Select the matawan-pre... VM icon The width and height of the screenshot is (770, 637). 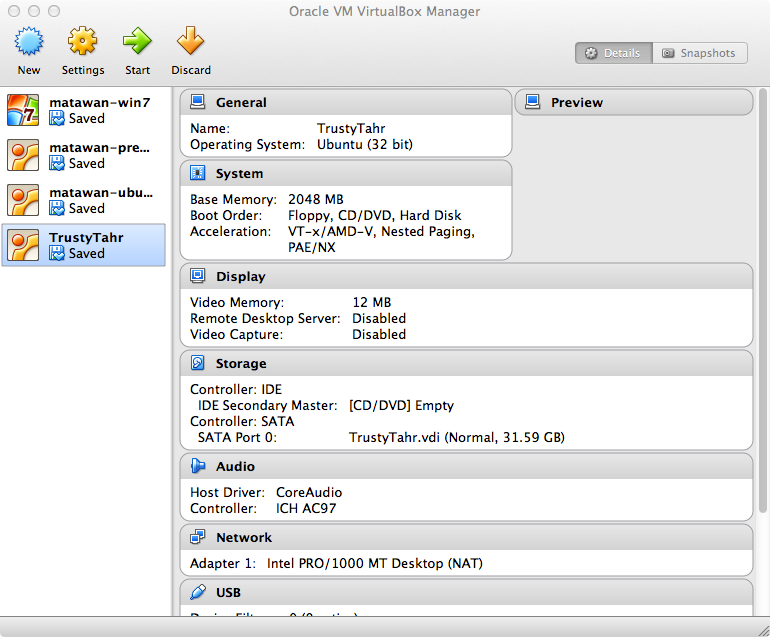pos(23,155)
